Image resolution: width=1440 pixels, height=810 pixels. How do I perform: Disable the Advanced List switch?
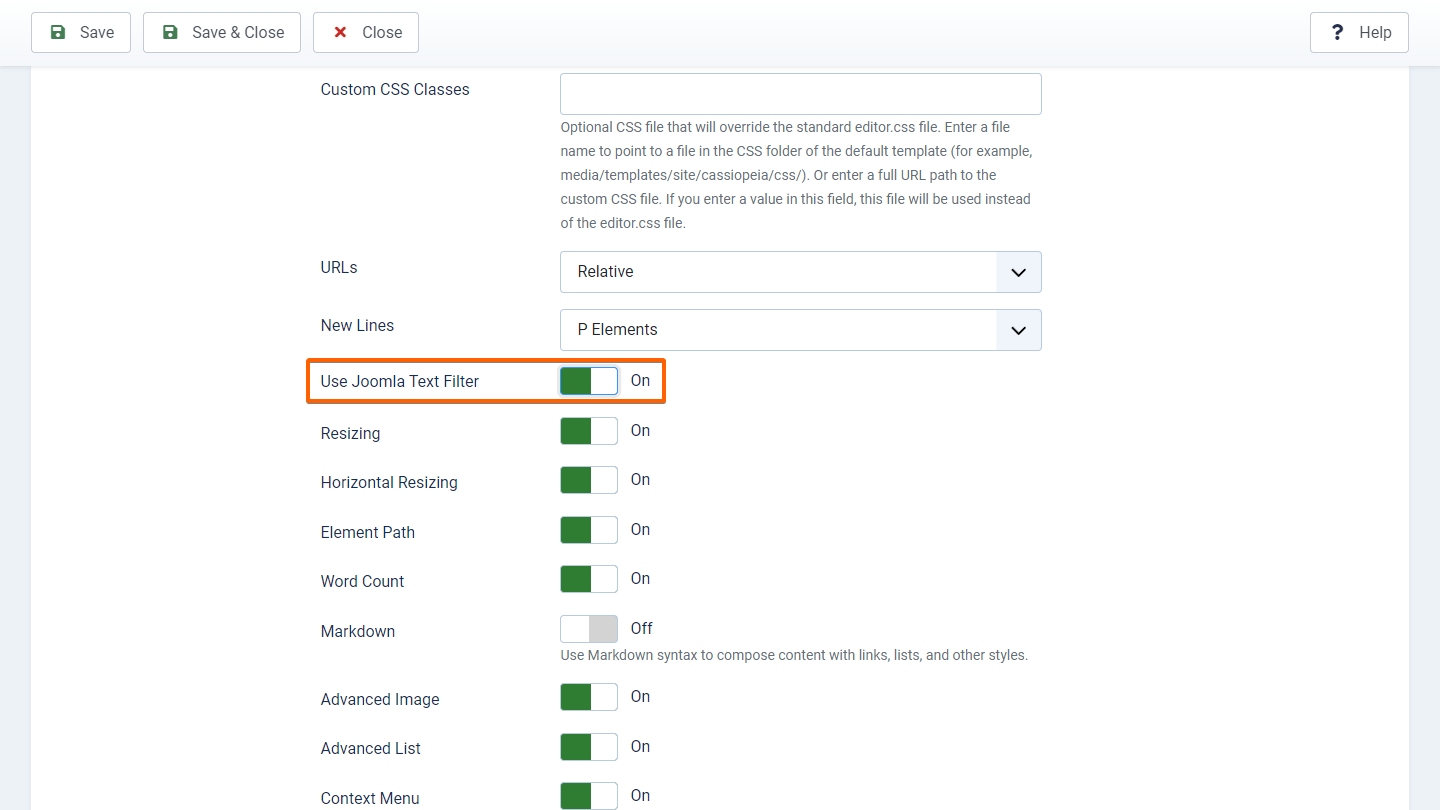point(589,747)
